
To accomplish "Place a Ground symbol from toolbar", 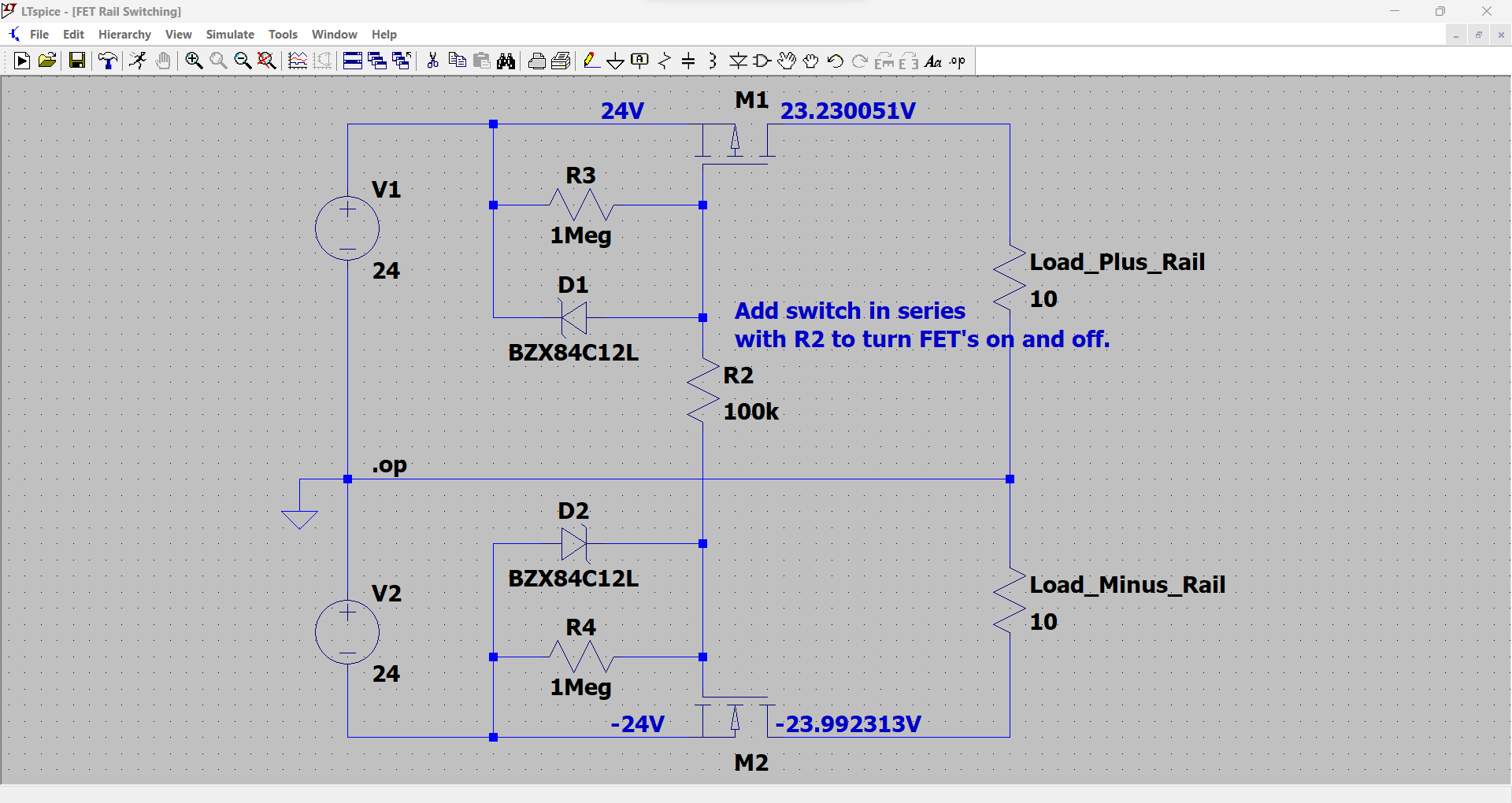I will [616, 61].
